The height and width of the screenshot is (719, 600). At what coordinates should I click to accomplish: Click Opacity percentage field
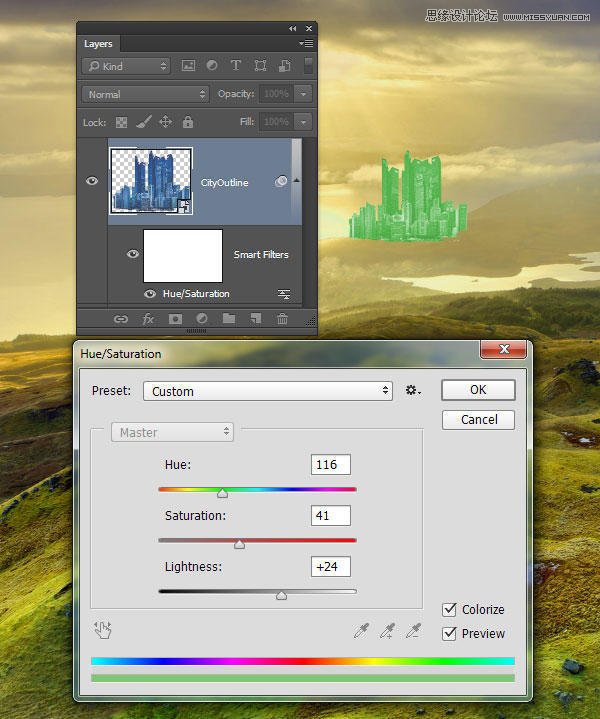277,94
